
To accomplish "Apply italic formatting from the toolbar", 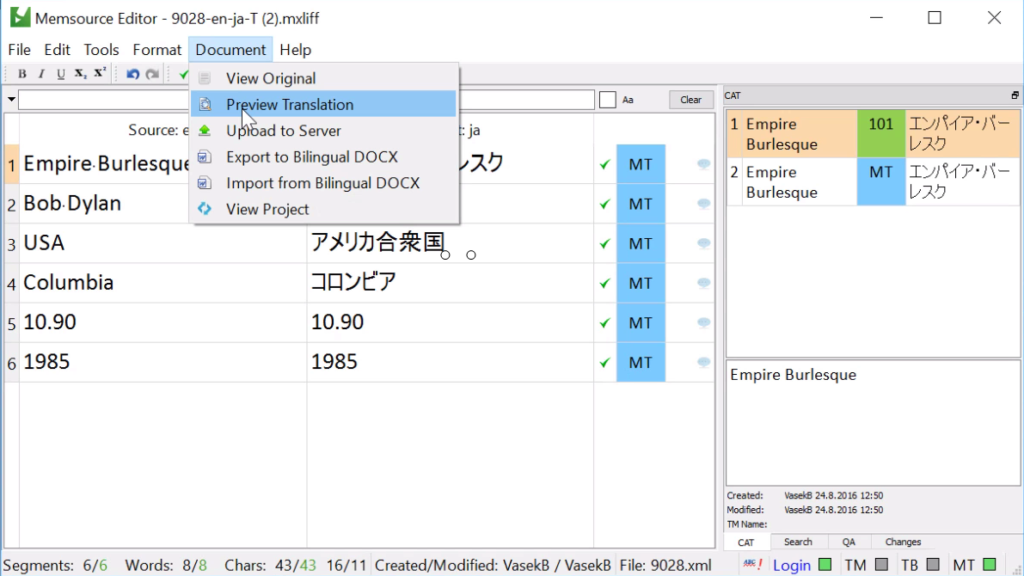I will [41, 74].
